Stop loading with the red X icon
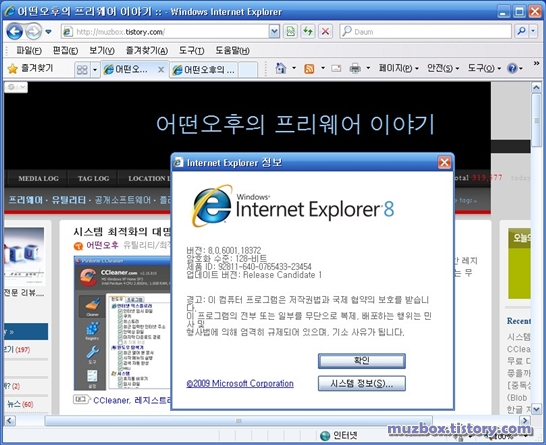546x445 pixels. [x=325, y=32]
